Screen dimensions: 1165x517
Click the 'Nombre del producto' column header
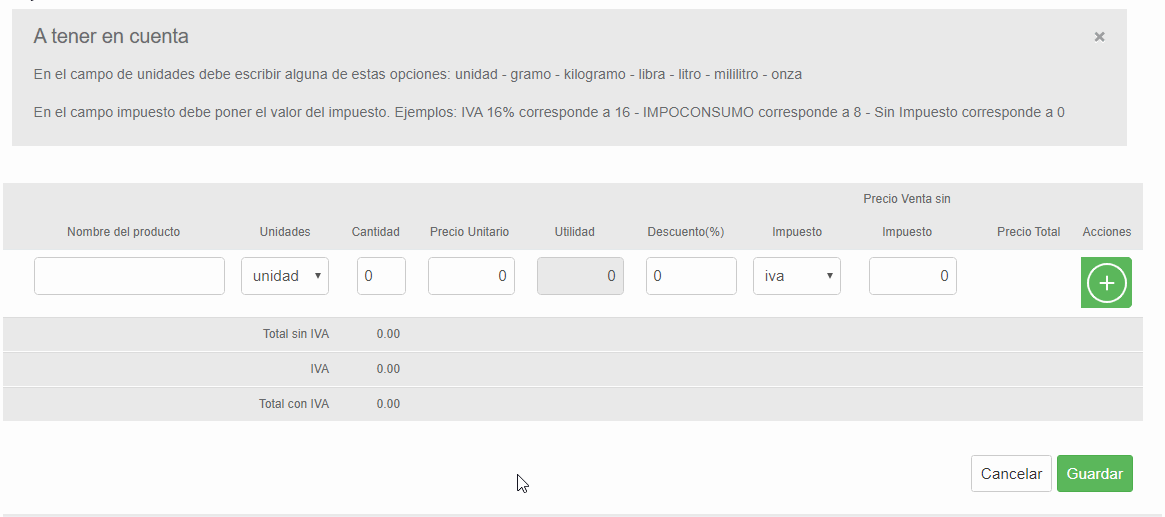(123, 232)
